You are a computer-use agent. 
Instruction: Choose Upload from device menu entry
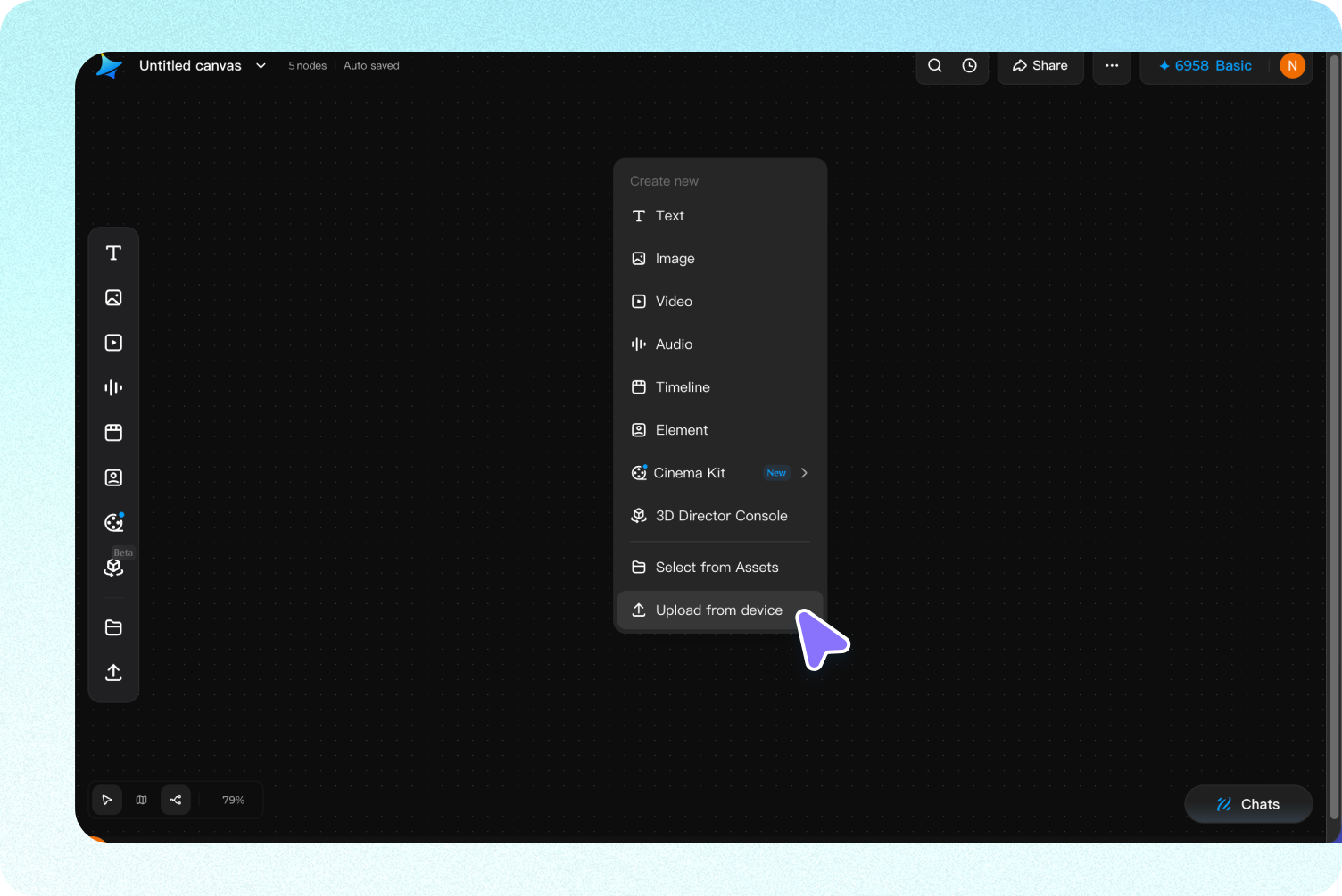click(720, 610)
